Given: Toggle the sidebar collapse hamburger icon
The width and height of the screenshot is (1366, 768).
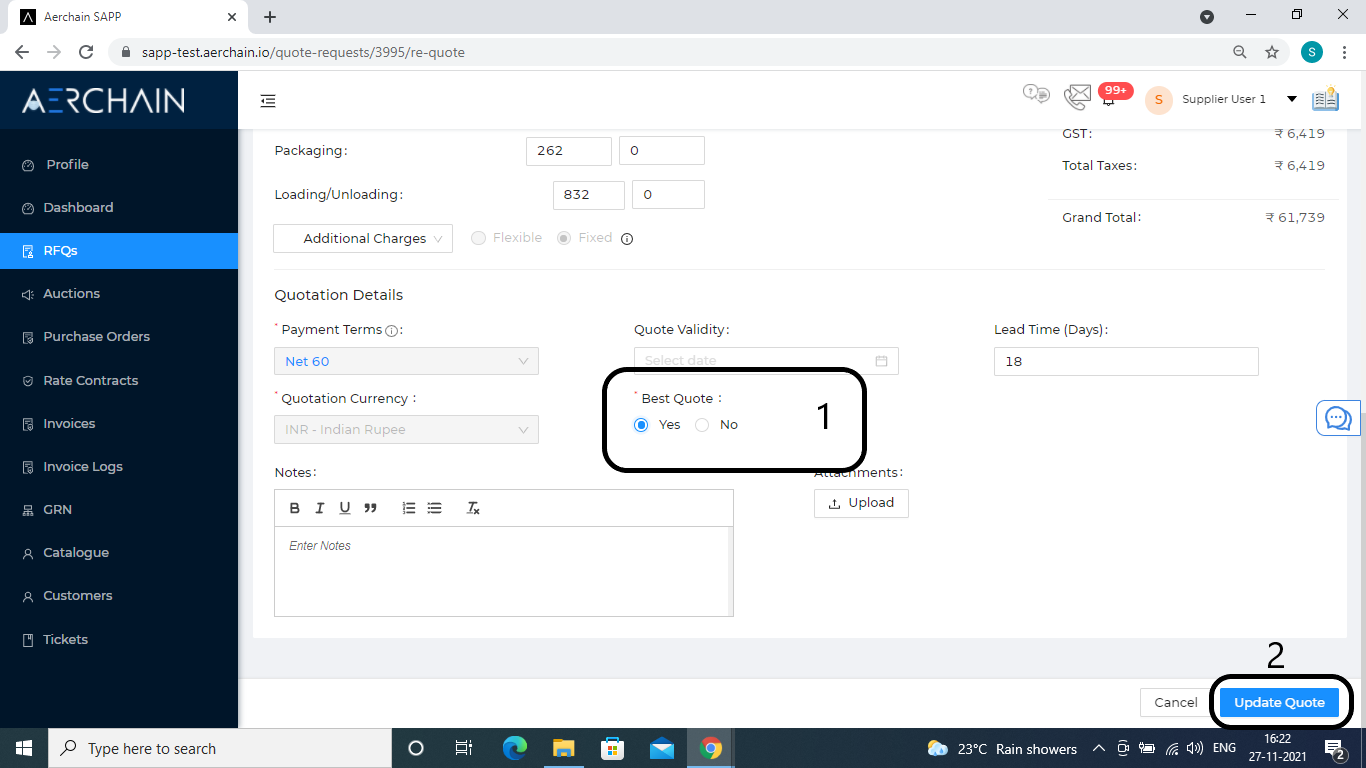Looking at the screenshot, I should 268,101.
